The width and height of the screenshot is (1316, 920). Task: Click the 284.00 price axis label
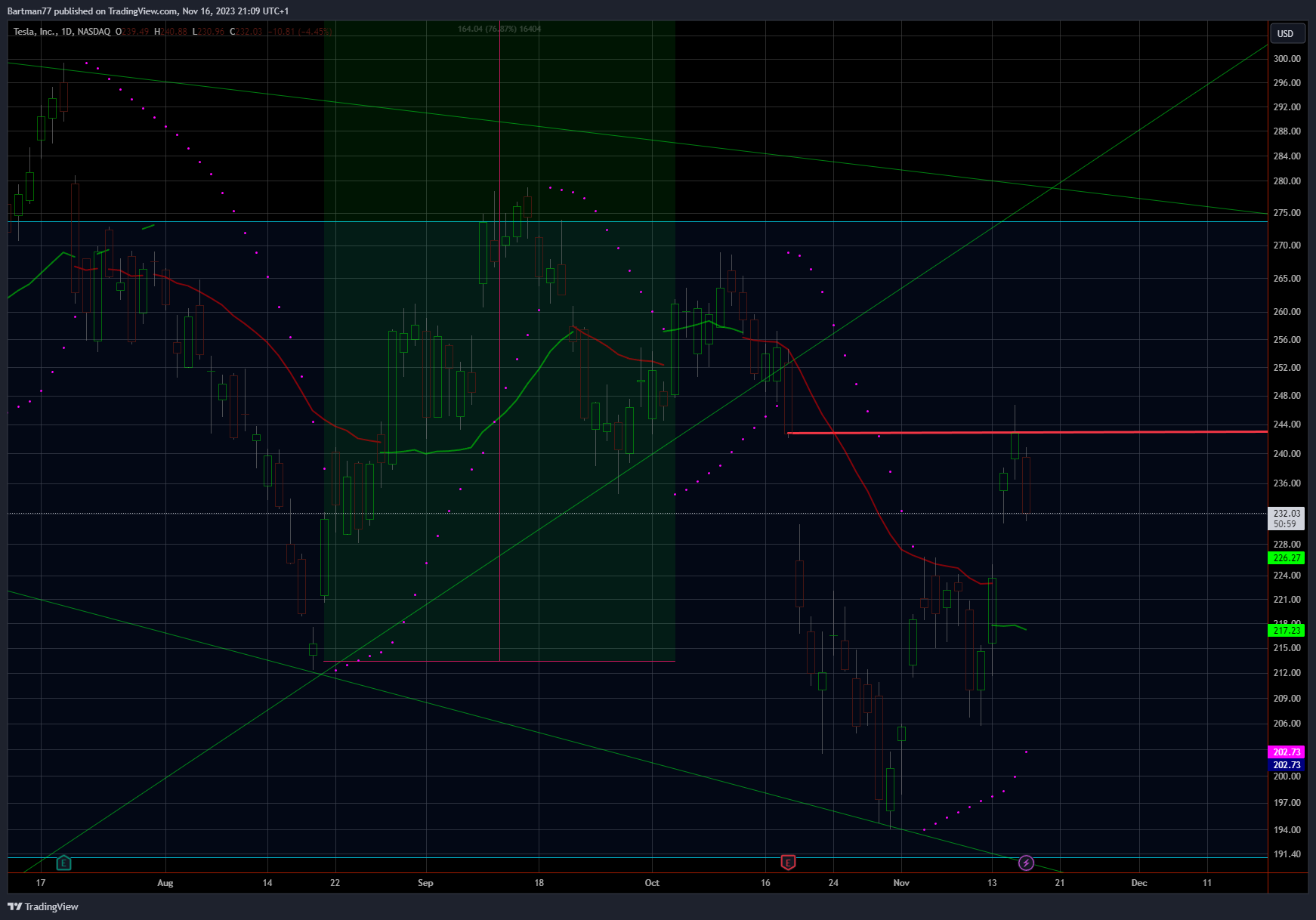(x=1287, y=156)
